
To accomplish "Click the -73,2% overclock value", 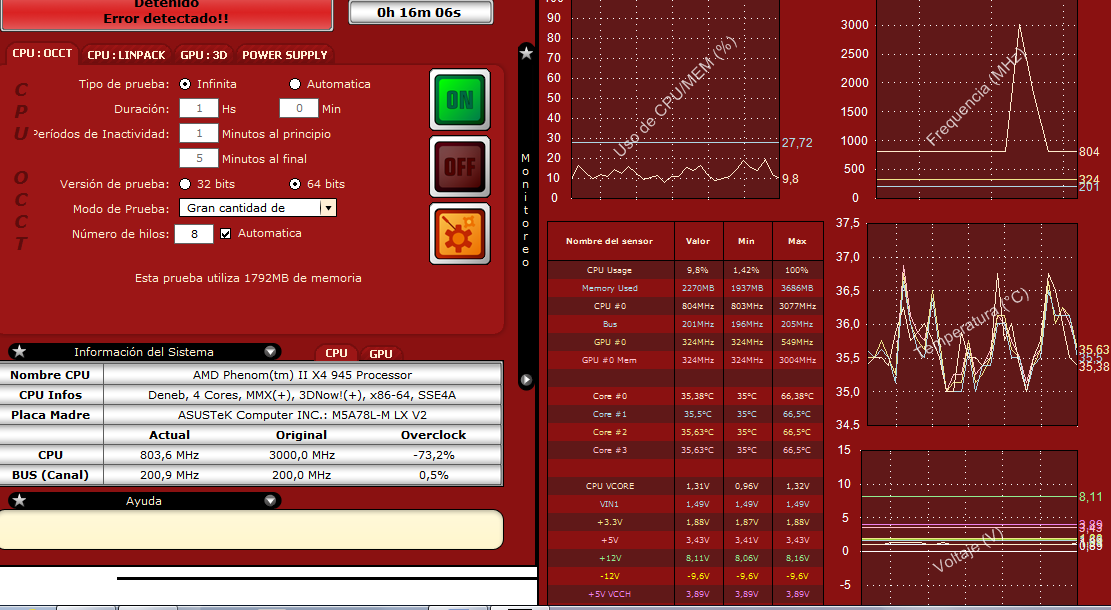I will click(434, 455).
